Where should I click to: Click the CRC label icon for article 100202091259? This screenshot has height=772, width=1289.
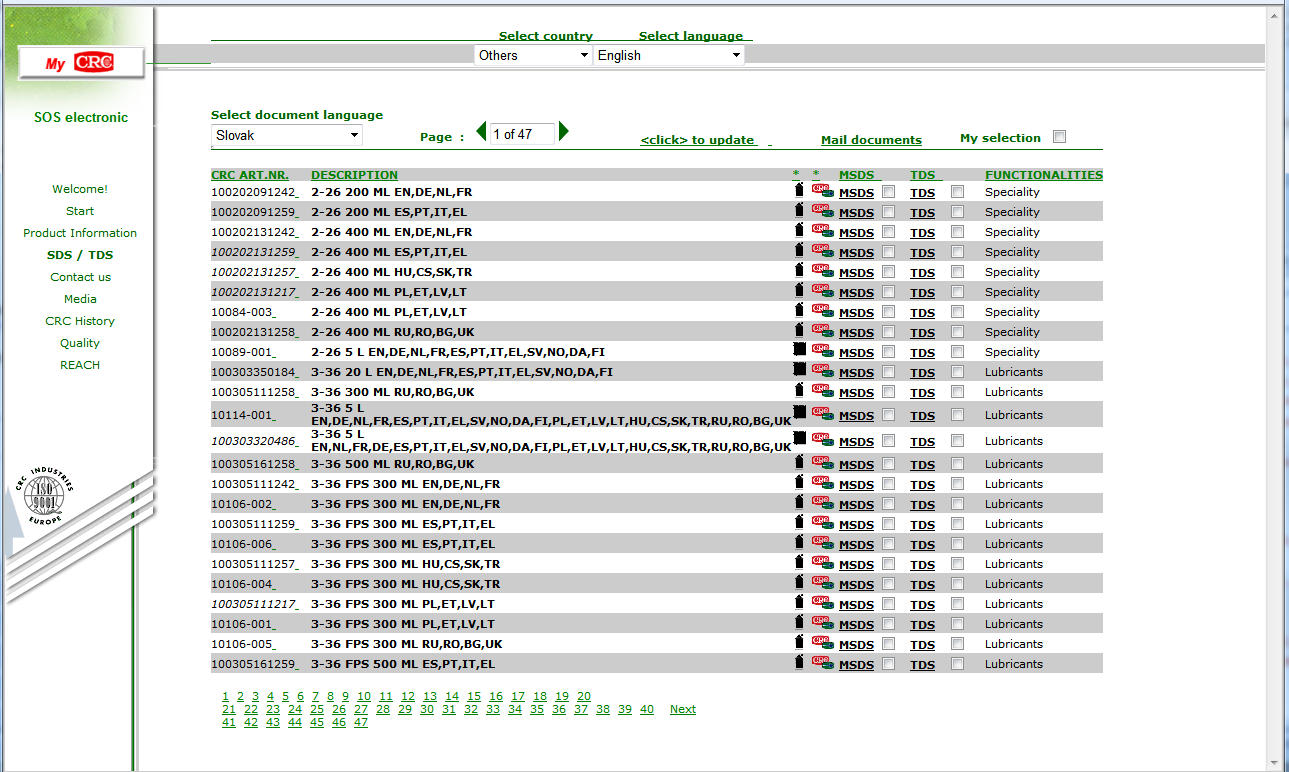822,210
